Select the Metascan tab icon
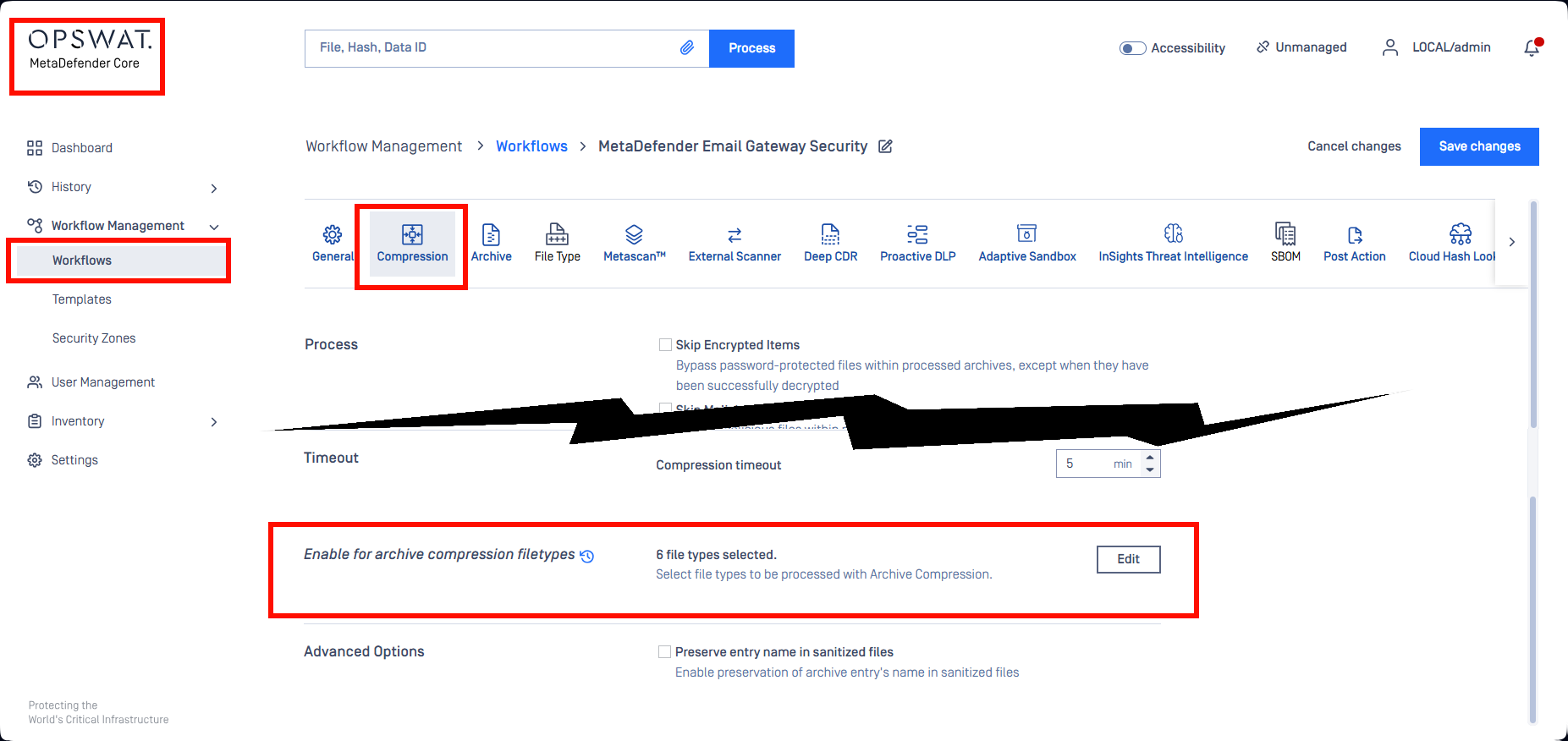This screenshot has width=1568, height=741. coord(634,234)
